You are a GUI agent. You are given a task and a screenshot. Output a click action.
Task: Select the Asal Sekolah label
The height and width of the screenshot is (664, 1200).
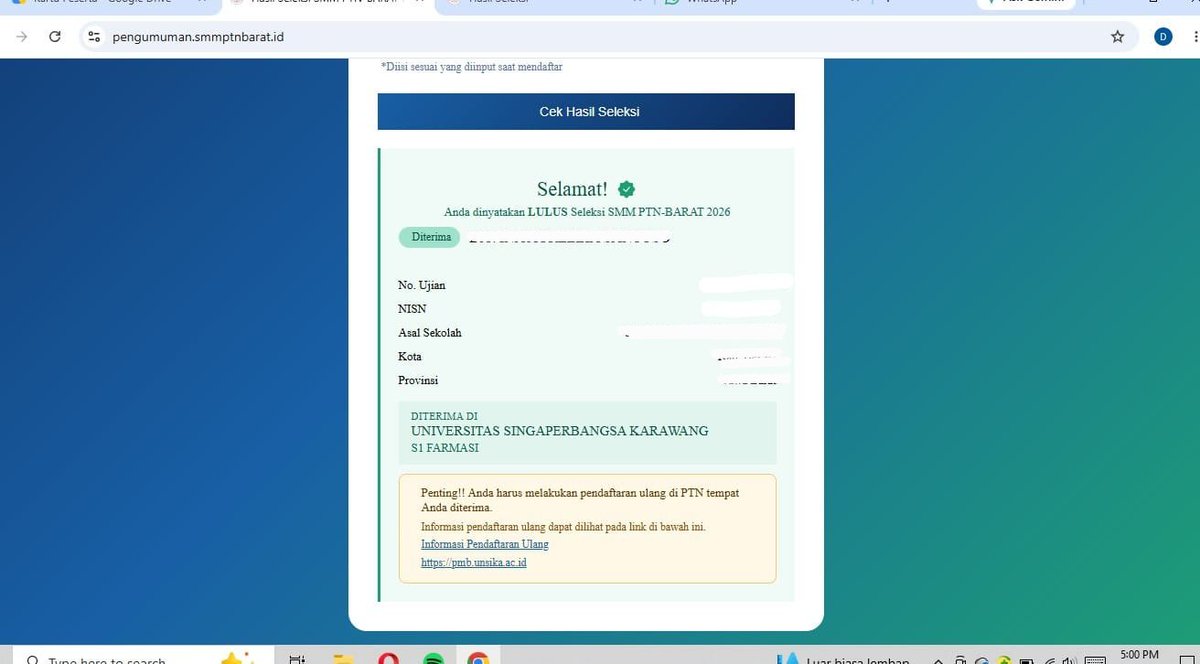(430, 333)
